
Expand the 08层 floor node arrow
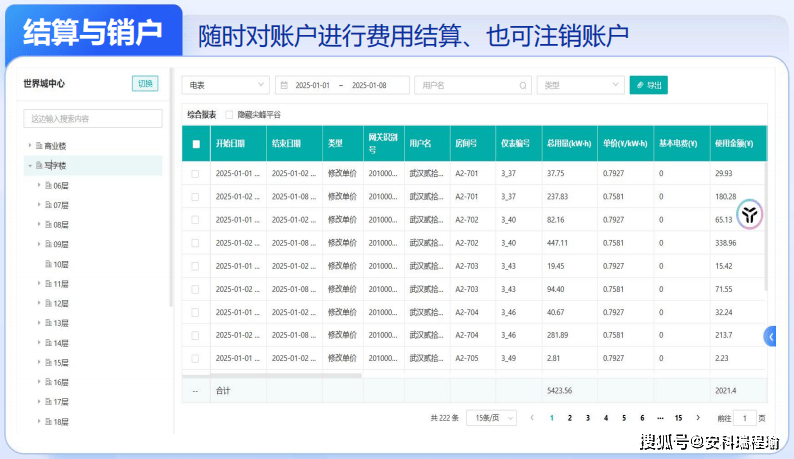[x=39, y=224]
